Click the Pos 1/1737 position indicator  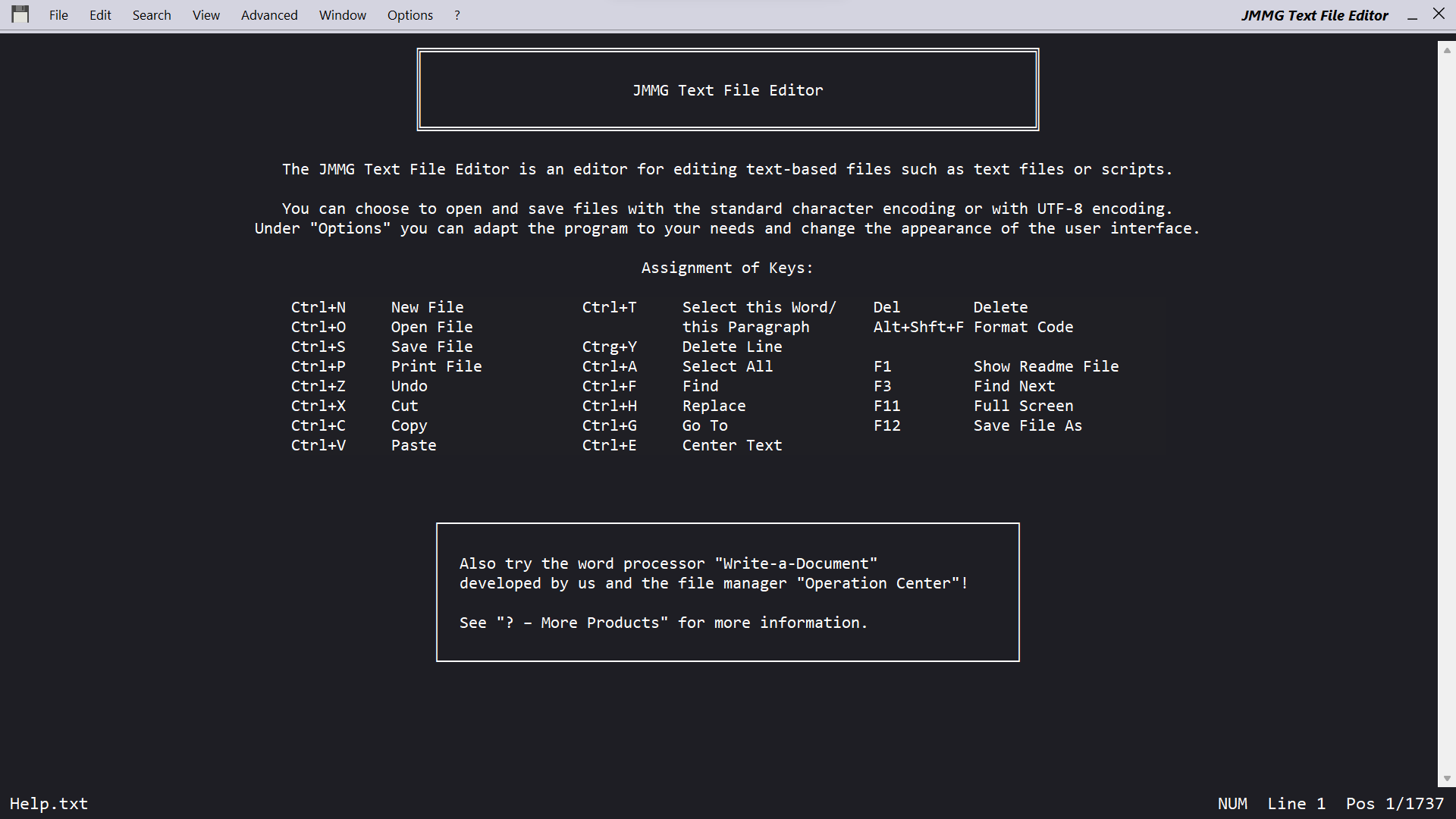(x=1395, y=804)
